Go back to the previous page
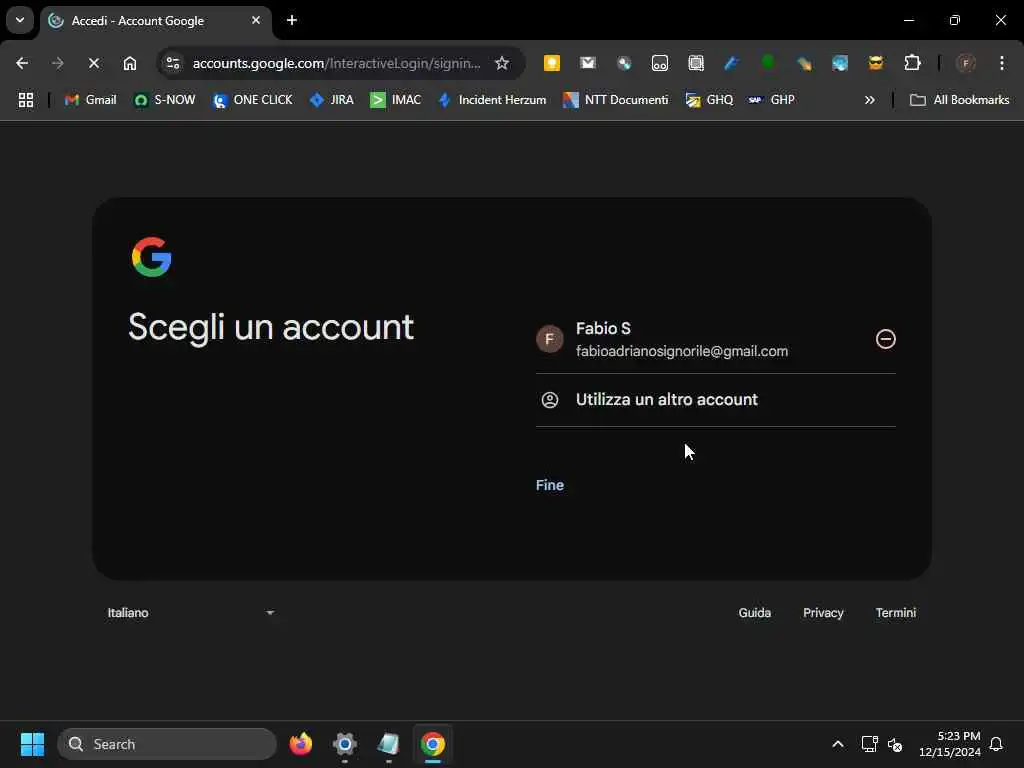Viewport: 1024px width, 768px height. [x=22, y=63]
